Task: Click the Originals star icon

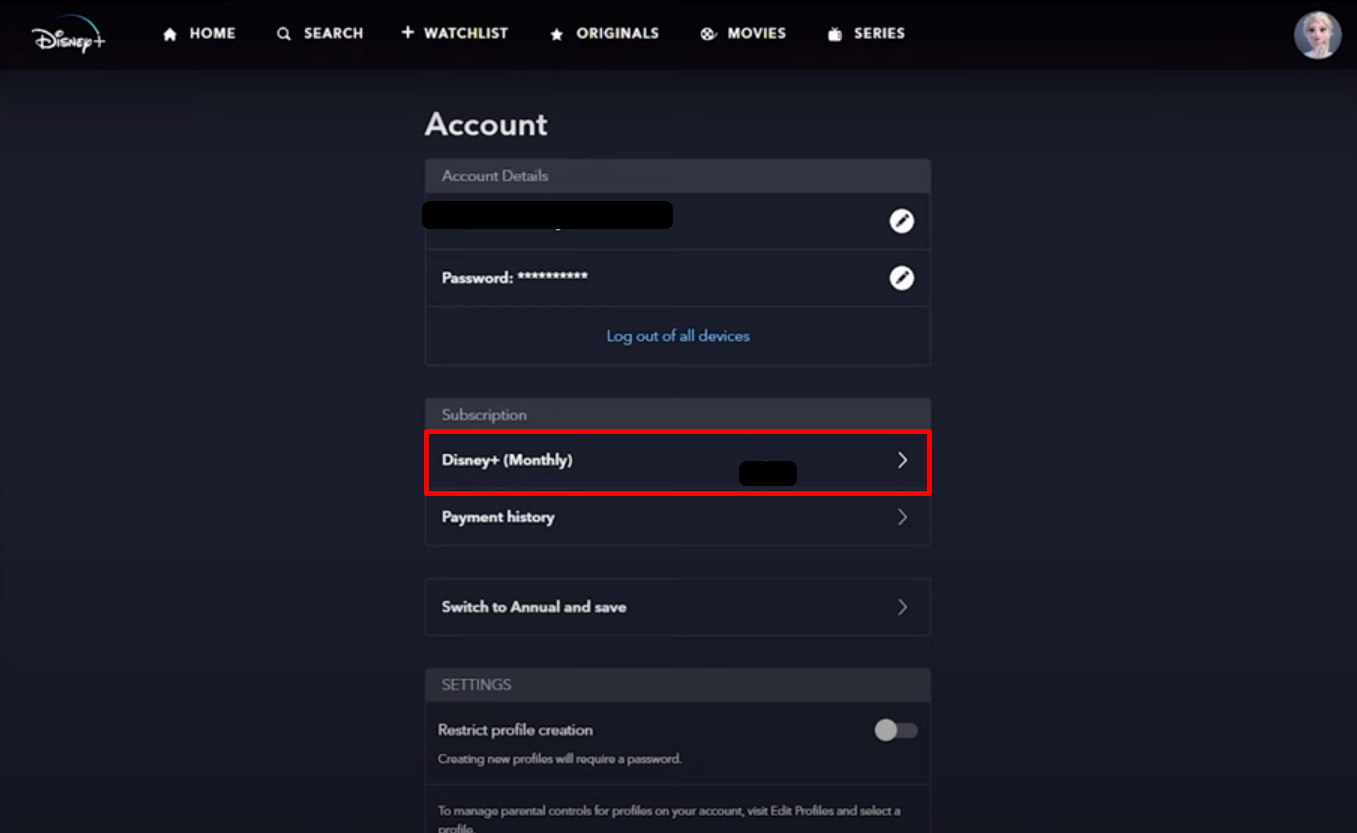Action: coord(557,34)
